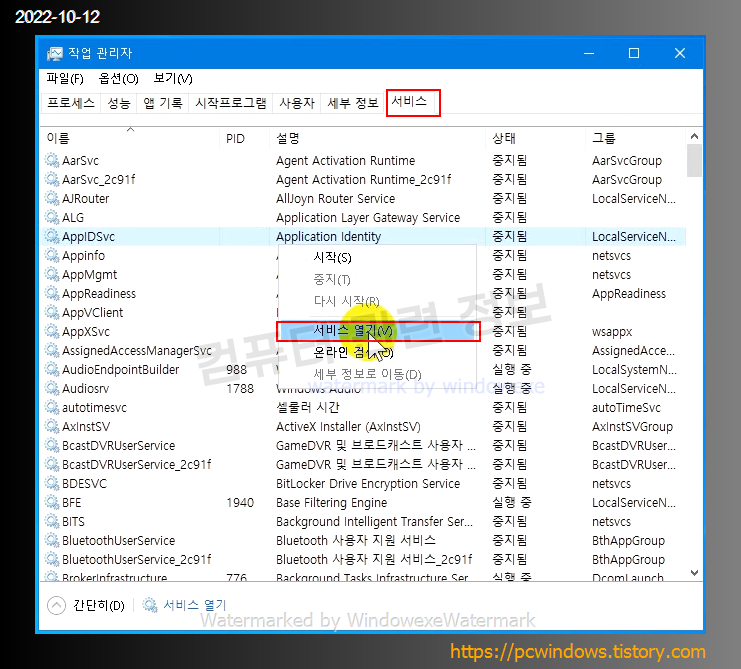Switch to the 시작프로그램 tab
Image resolution: width=741 pixels, height=669 pixels.
click(x=231, y=103)
